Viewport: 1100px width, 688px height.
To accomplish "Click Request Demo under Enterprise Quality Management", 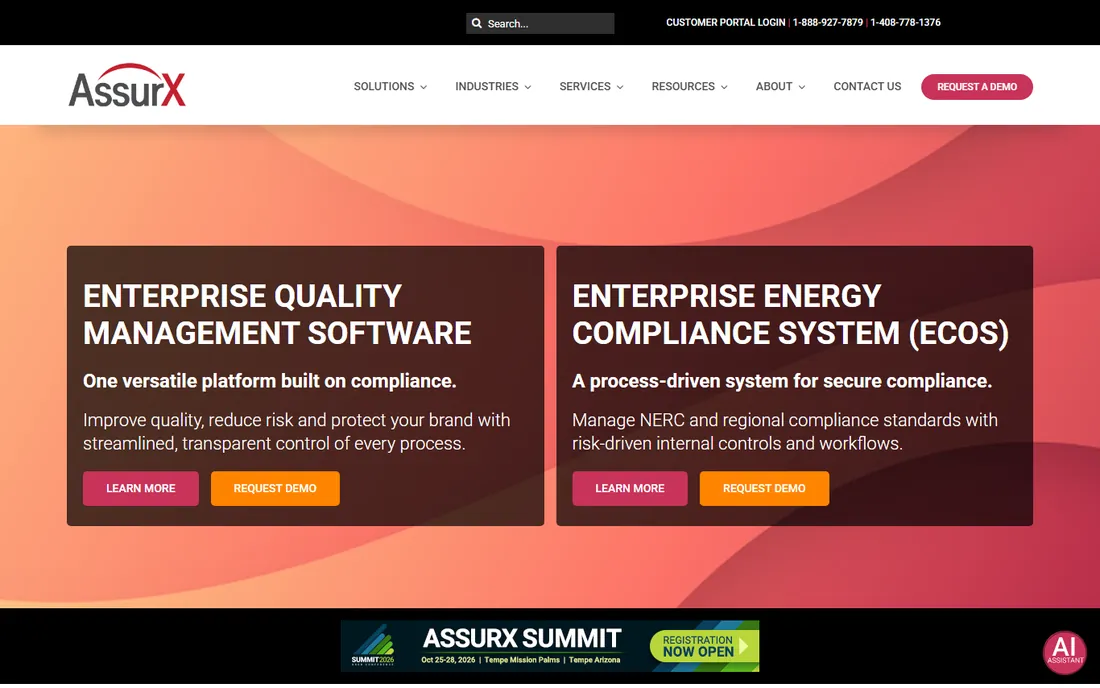I will (x=275, y=488).
